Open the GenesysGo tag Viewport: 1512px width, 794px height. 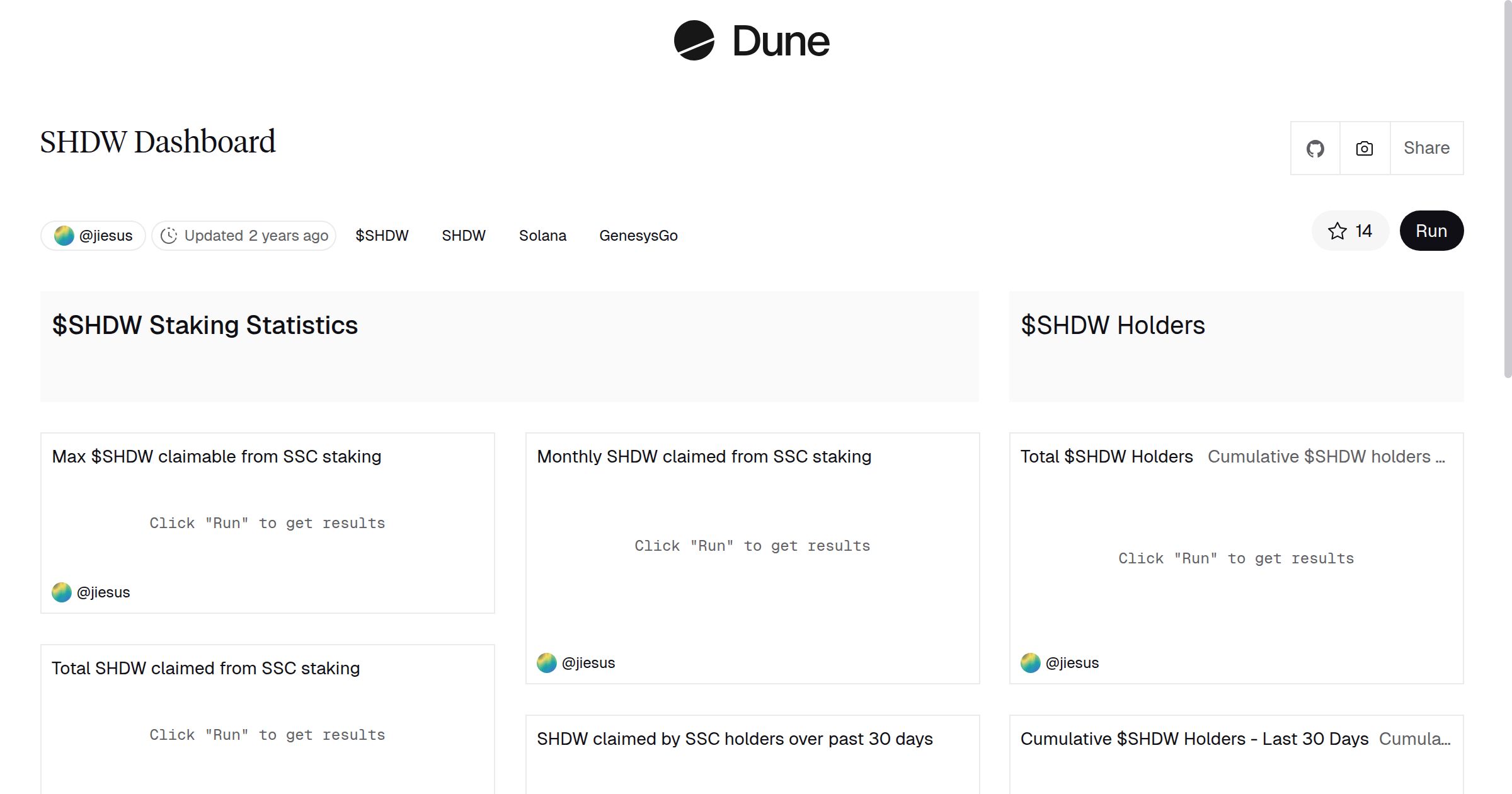638,236
